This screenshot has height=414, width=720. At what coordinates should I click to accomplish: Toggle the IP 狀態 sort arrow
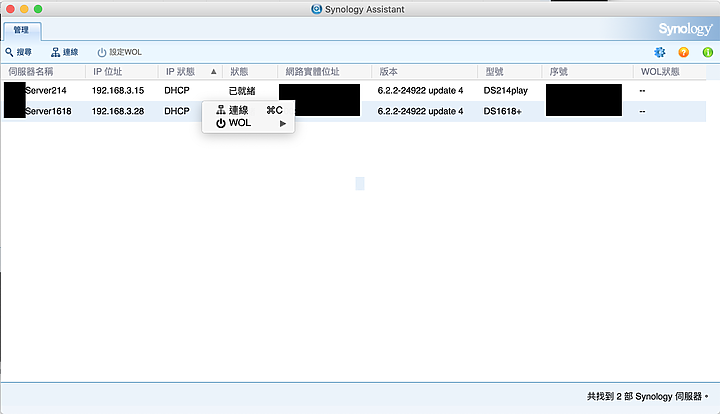pos(214,72)
